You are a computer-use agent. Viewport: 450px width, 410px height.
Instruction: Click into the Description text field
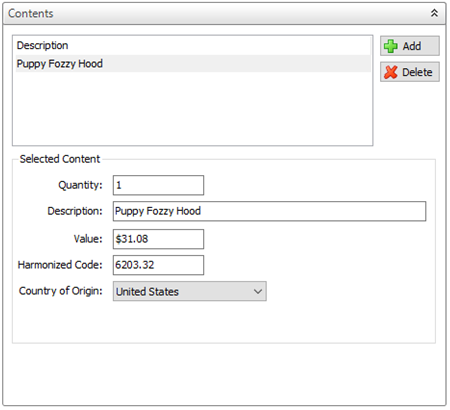click(269, 211)
